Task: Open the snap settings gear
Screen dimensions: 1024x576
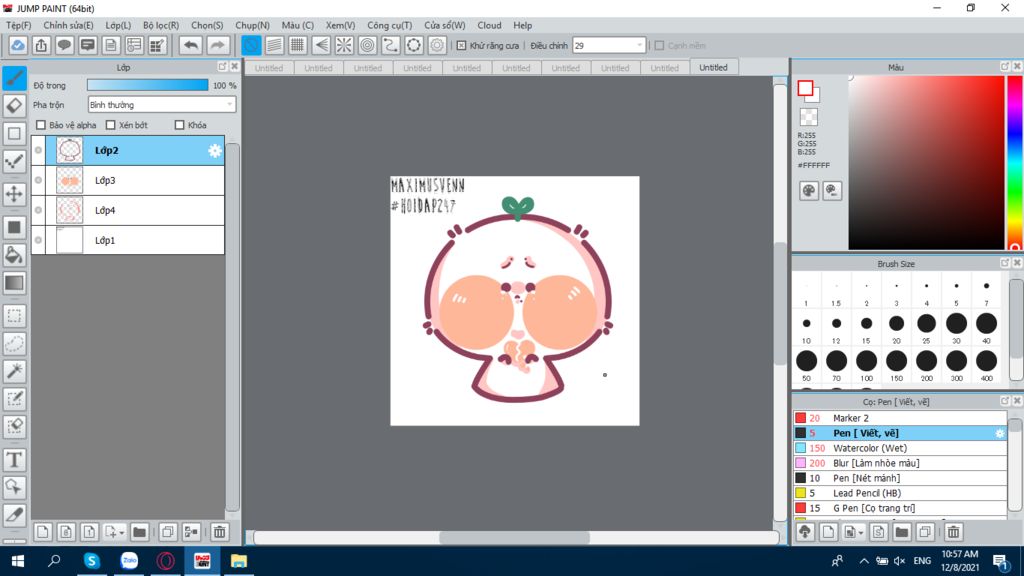Action: tap(437, 46)
